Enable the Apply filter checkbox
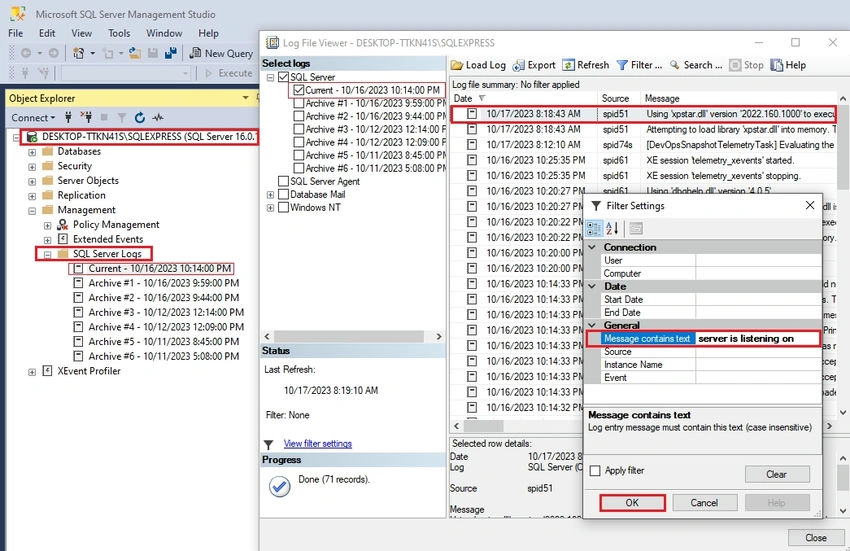The width and height of the screenshot is (850, 551). coord(595,471)
